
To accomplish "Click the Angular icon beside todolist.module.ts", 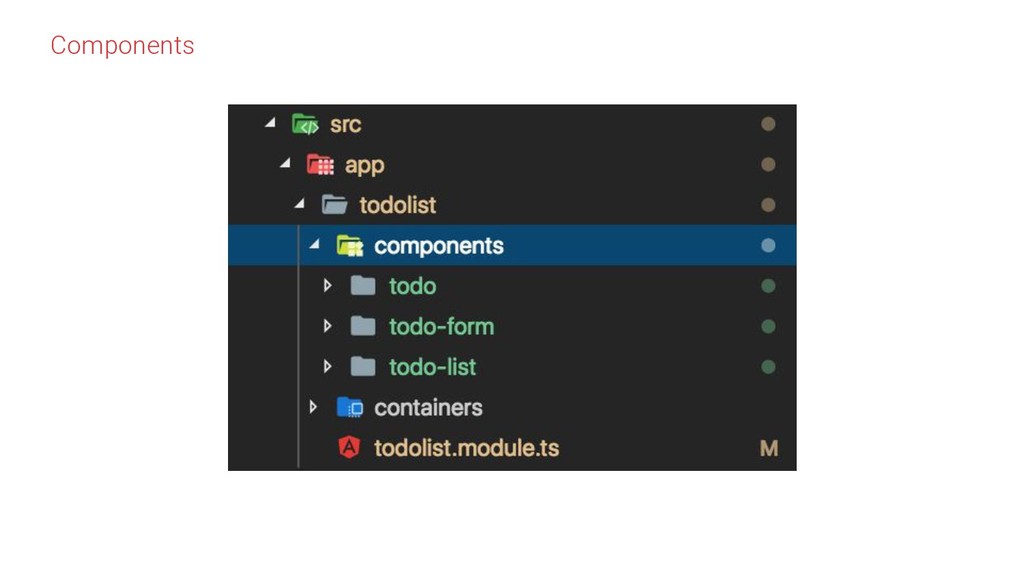I will (x=349, y=448).
